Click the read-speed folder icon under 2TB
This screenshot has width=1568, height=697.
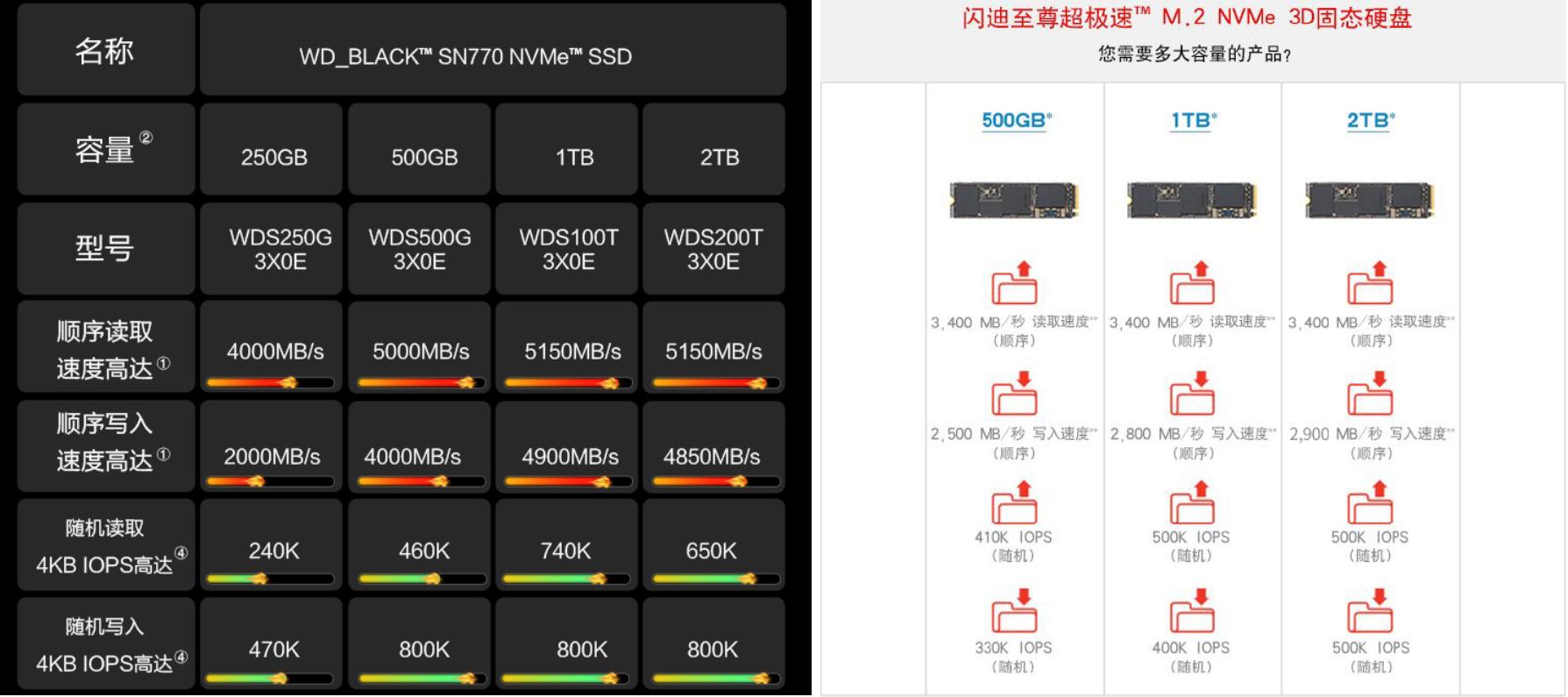tap(1371, 282)
